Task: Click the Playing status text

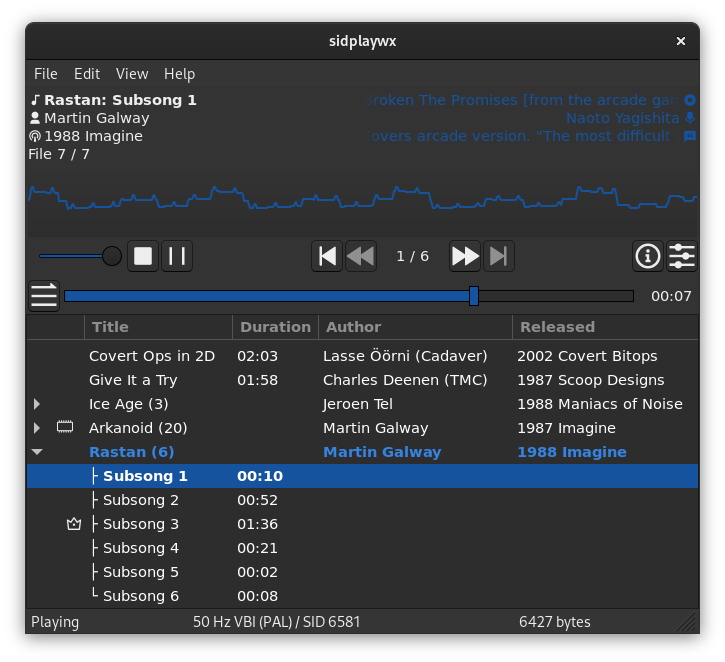Action: pos(55,622)
